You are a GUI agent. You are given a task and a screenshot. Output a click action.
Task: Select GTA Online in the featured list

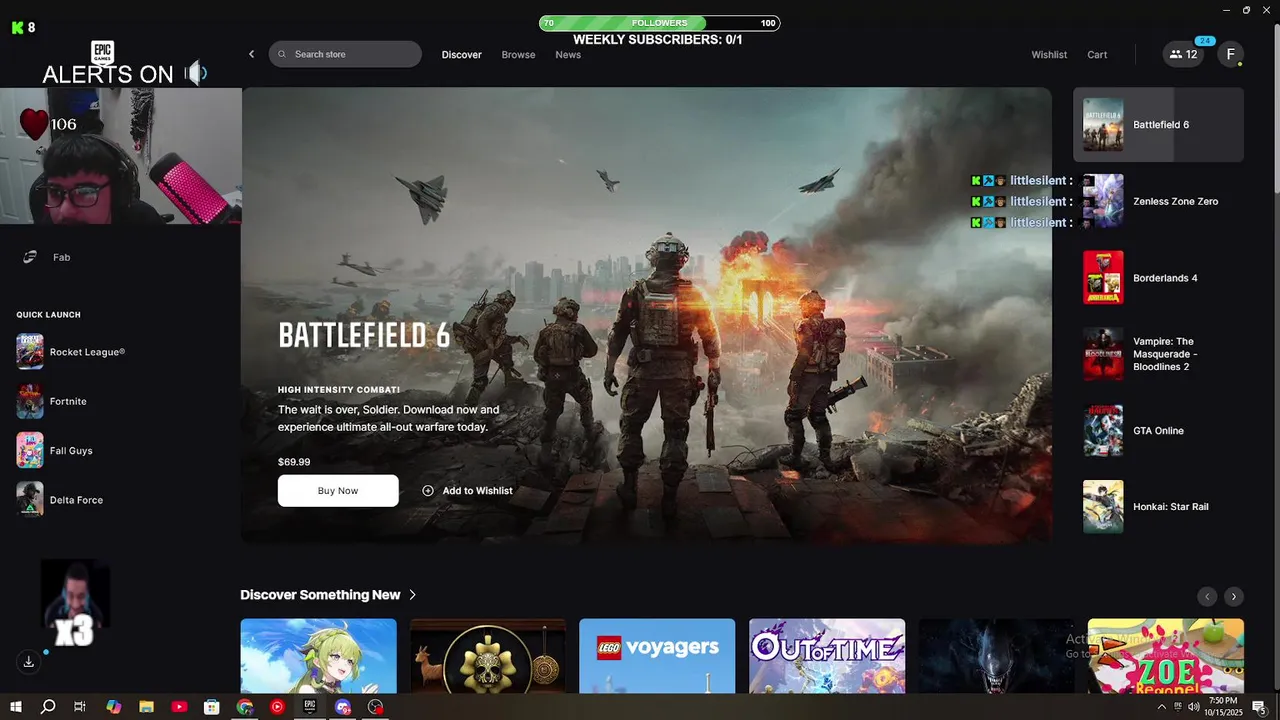(1159, 431)
